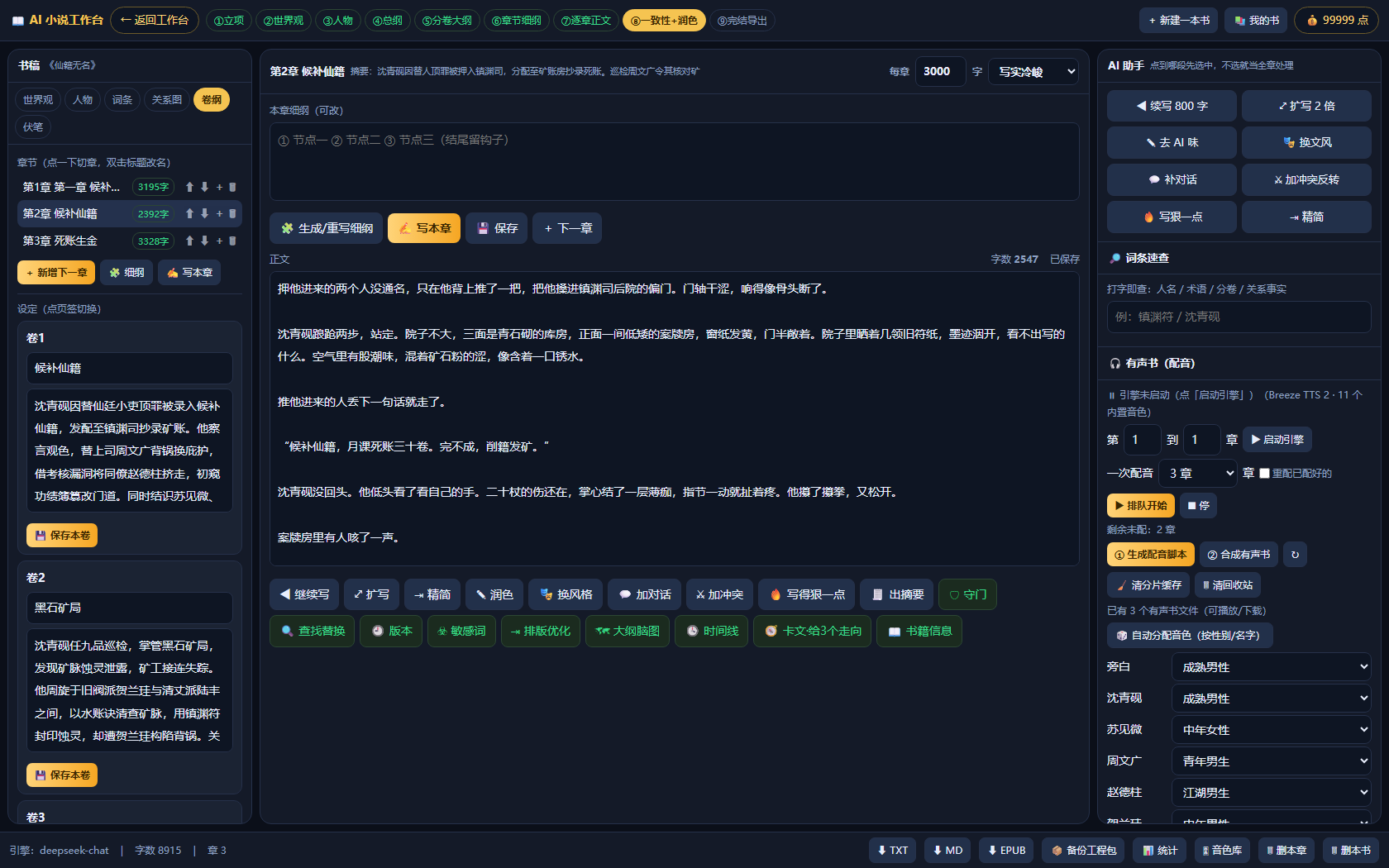Screen dimensions: 1389x868
Task: Stop the dubbing queue with the 停 button
Action: click(x=1198, y=505)
